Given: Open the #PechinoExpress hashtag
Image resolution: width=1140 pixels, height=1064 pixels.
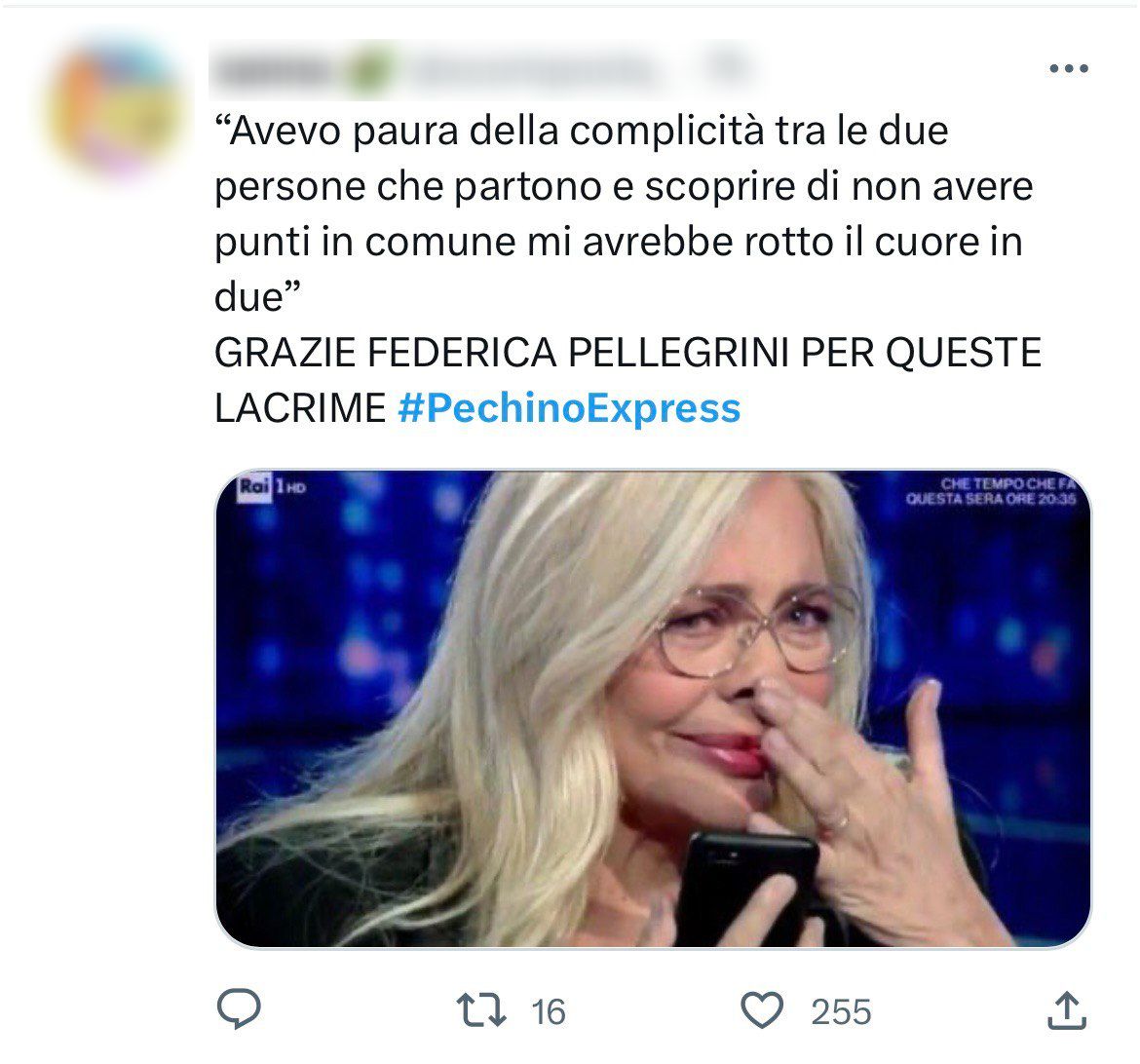Looking at the screenshot, I should 569,407.
